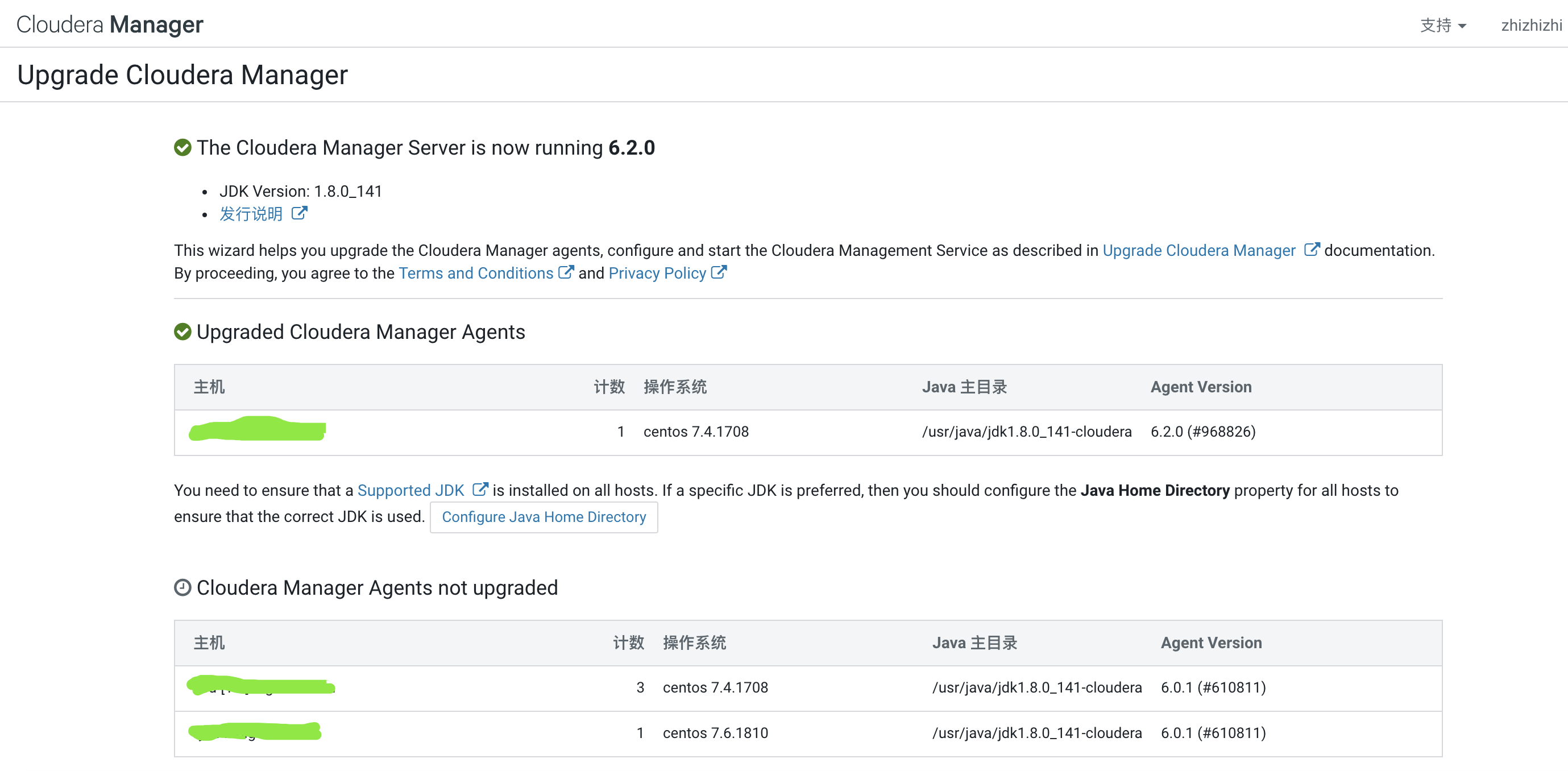The width and height of the screenshot is (1568, 771).
Task: Click 6.0.1 (#610811) in centos 7.6.1810 row
Action: click(x=1213, y=733)
